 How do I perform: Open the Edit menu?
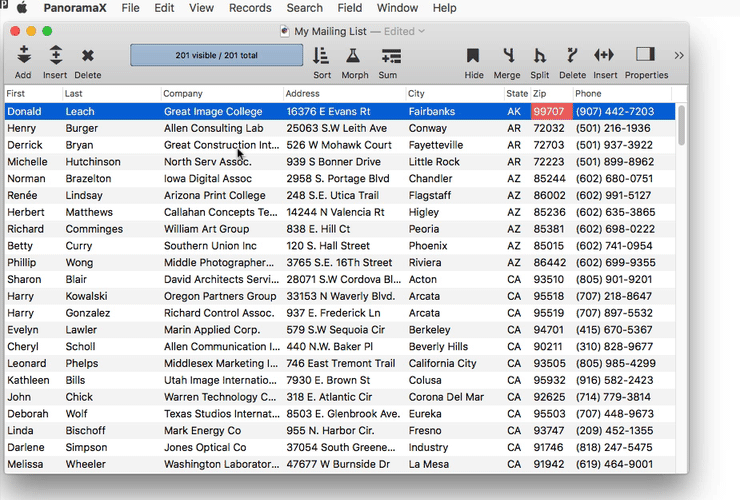coord(164,8)
